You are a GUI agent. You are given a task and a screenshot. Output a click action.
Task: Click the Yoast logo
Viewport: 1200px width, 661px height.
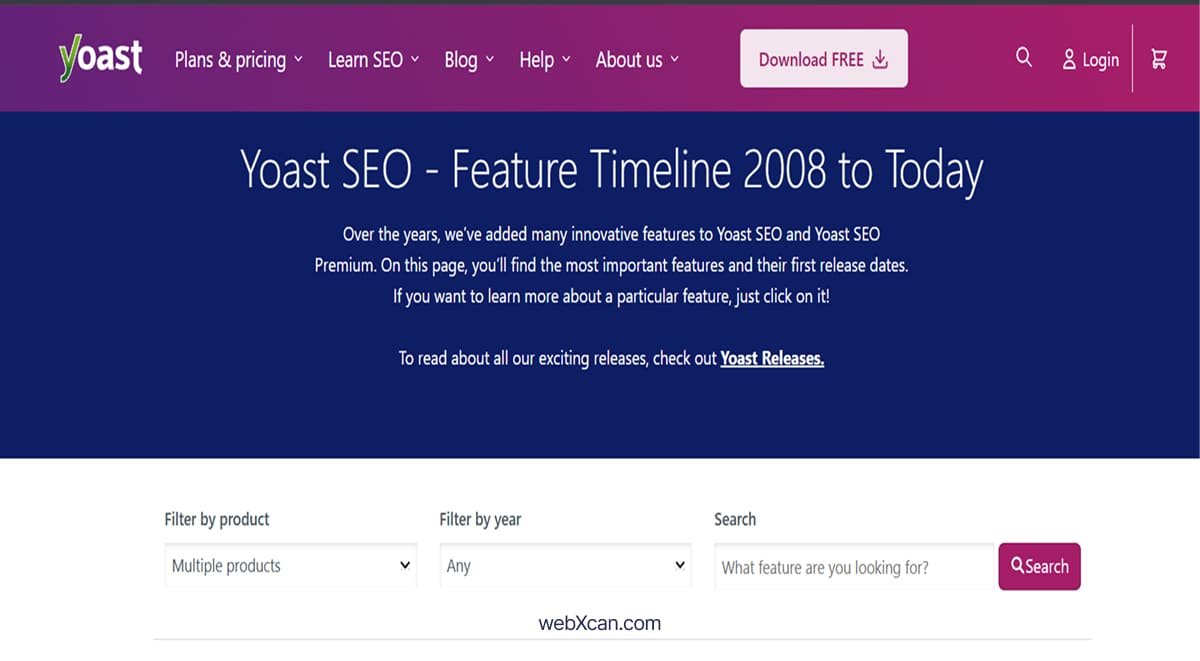101,58
